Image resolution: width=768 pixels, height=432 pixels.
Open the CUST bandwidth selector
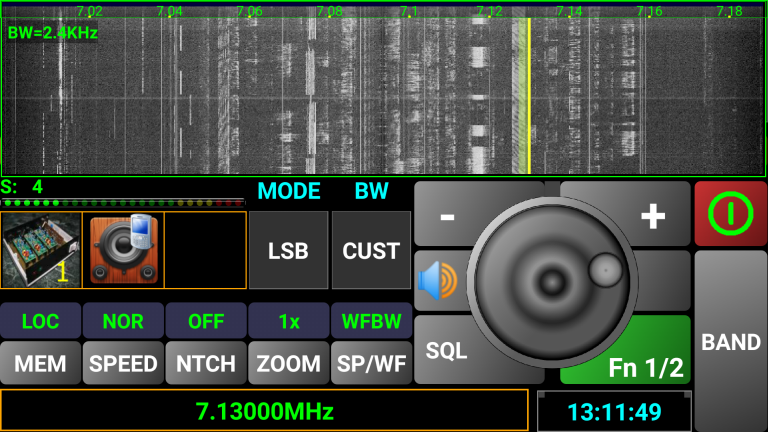[371, 250]
